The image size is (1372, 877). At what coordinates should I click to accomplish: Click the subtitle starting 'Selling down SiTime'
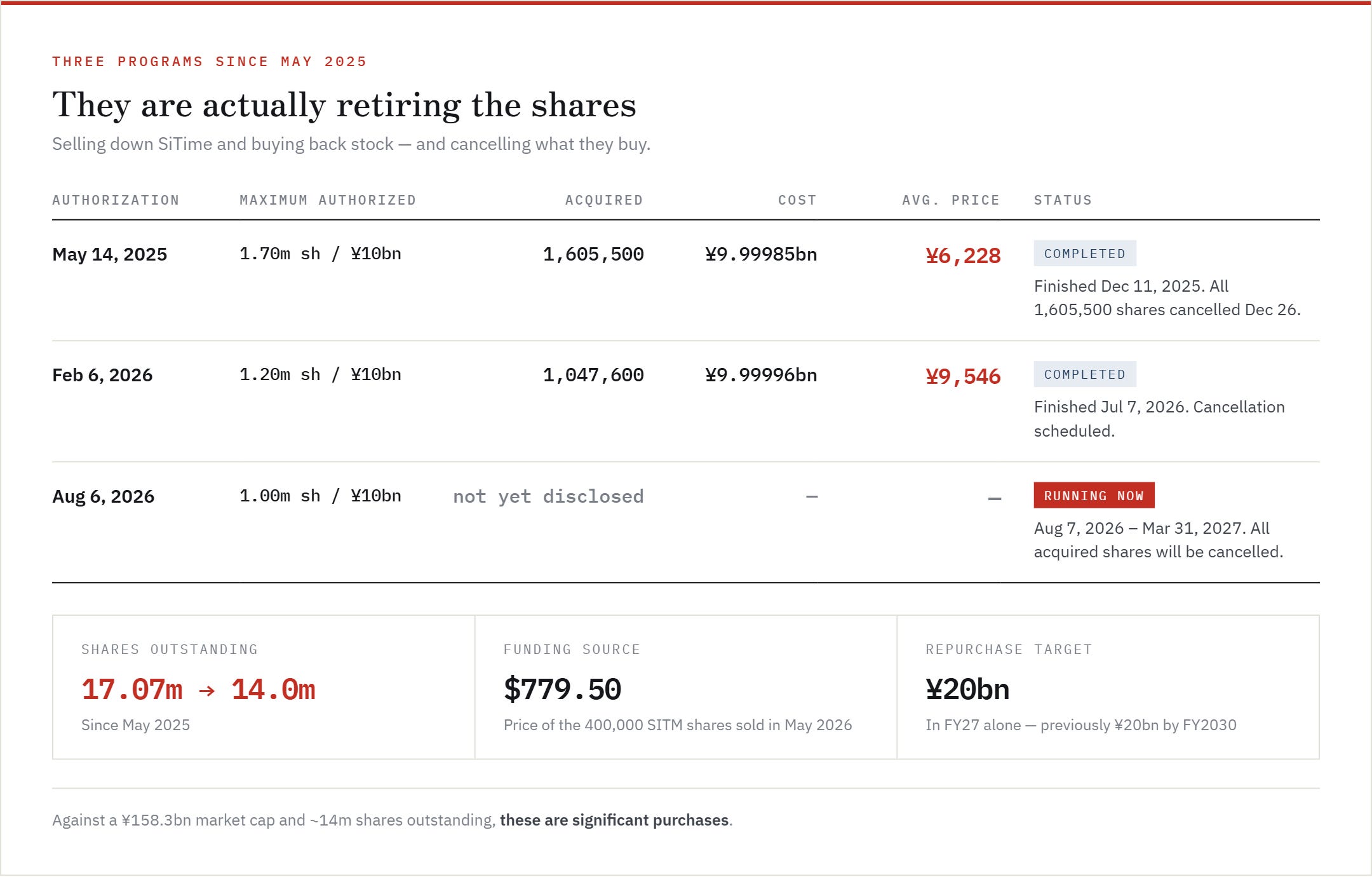pyautogui.click(x=351, y=144)
